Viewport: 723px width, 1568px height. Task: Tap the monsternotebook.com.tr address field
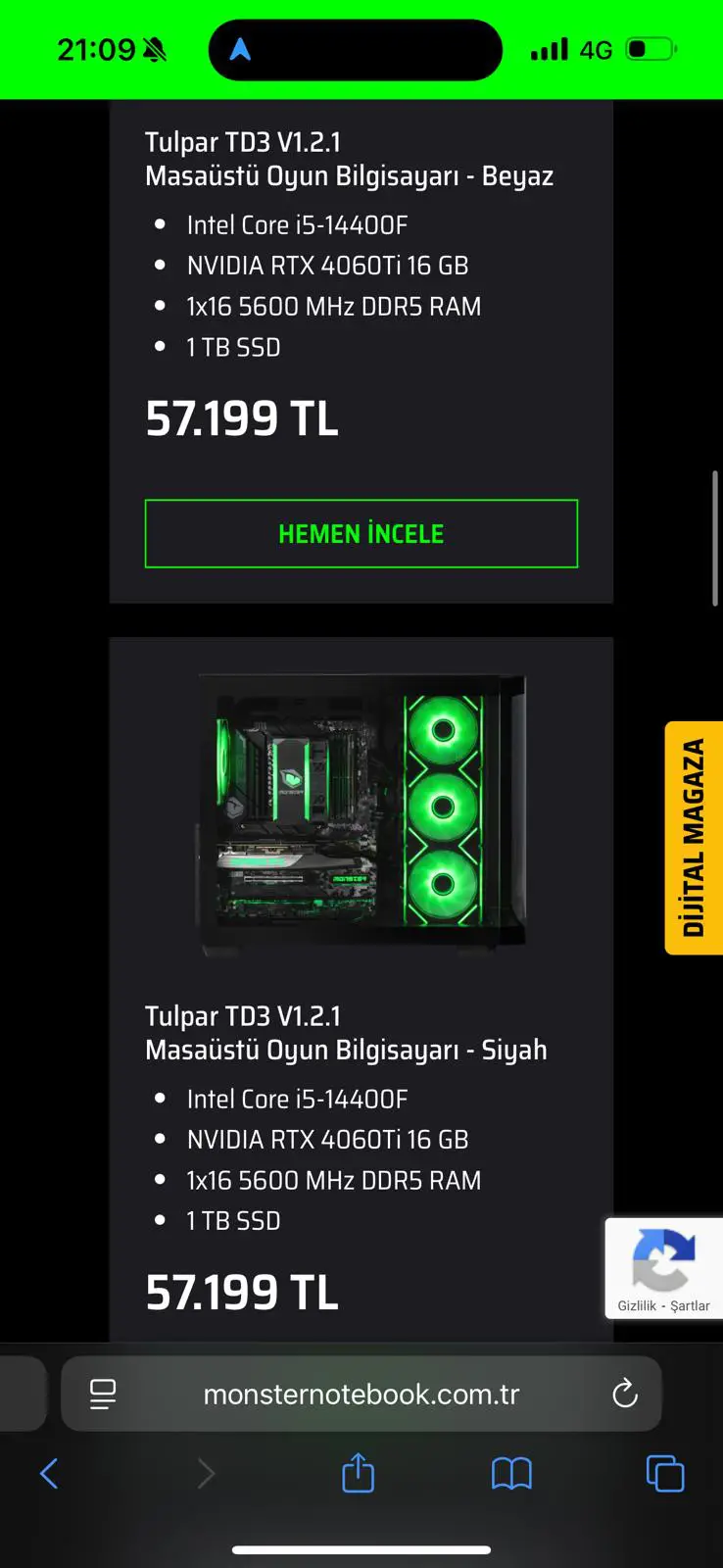click(361, 1394)
